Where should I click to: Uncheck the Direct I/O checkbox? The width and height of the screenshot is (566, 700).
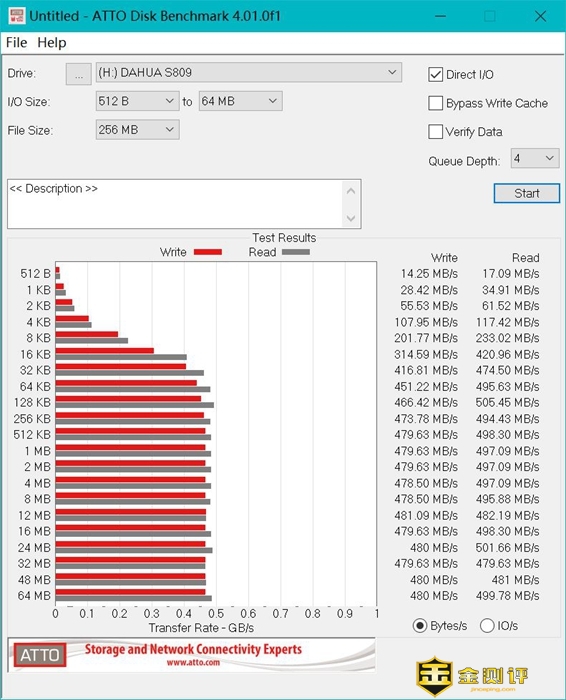[x=435, y=75]
